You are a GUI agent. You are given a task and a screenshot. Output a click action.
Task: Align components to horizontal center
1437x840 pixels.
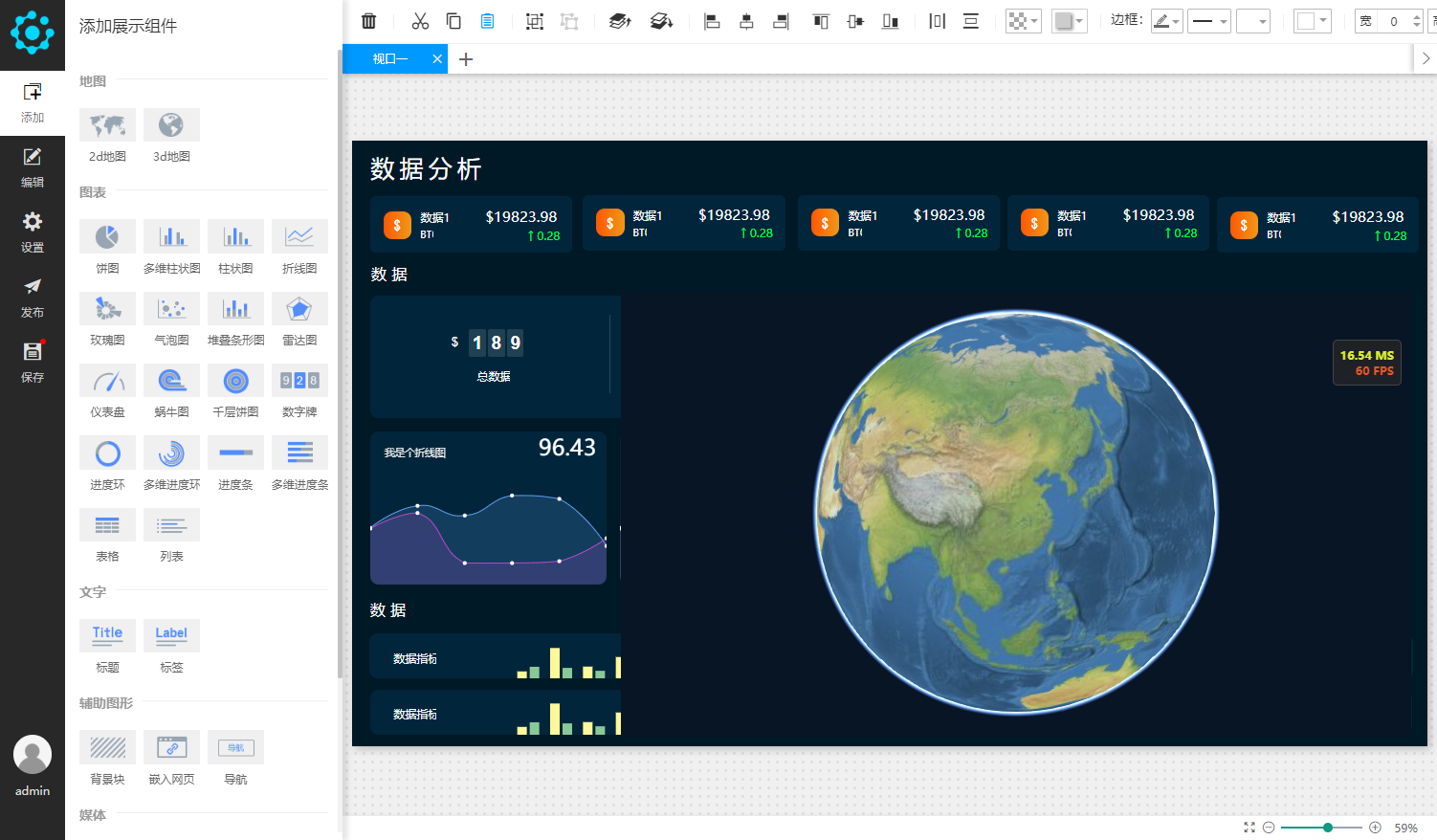[746, 21]
